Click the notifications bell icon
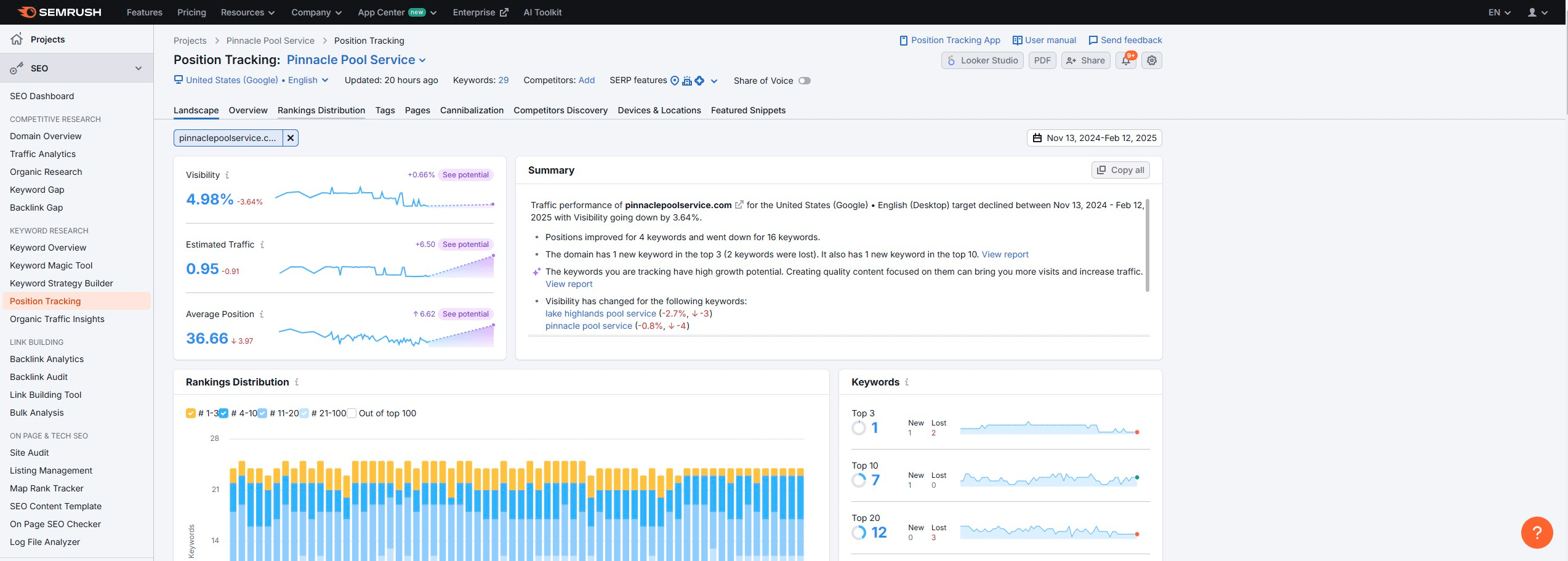The width and height of the screenshot is (1568, 561). pyautogui.click(x=1126, y=60)
